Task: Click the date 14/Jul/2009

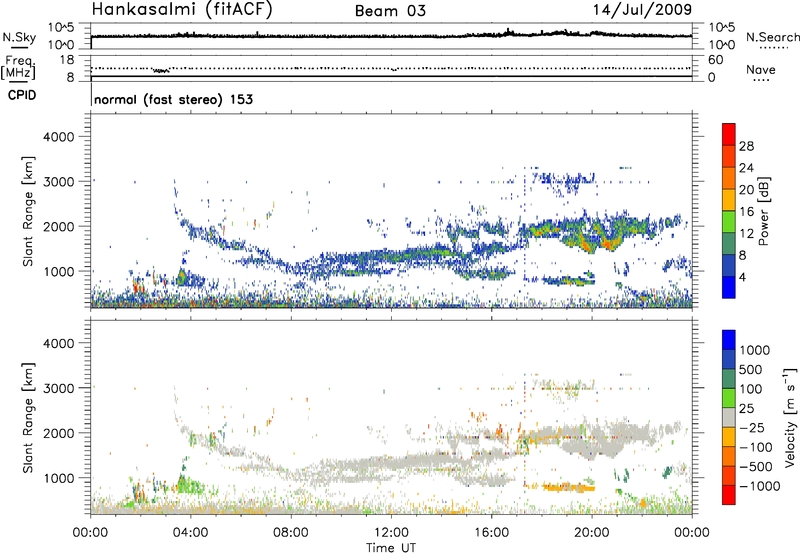Action: click(642, 9)
